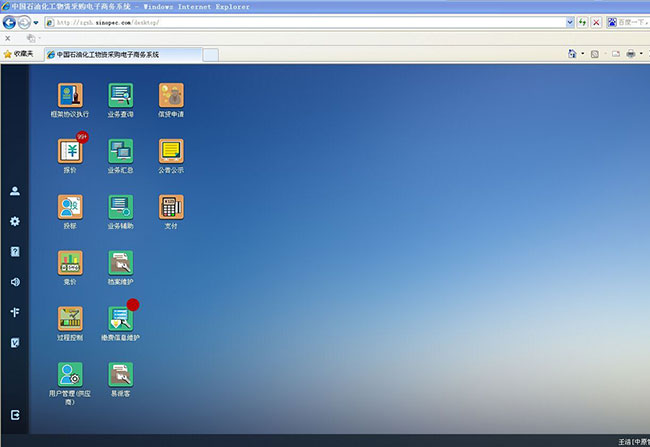Open the 支付 calculator icon
Screen dimensions: 650x447
pos(171,208)
